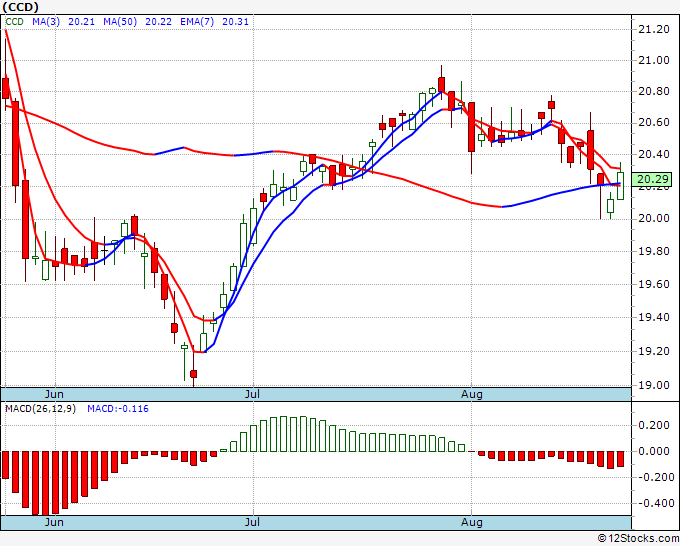The width and height of the screenshot is (680, 546).
Task: Click the current price tag 20.29
Action: 652,179
